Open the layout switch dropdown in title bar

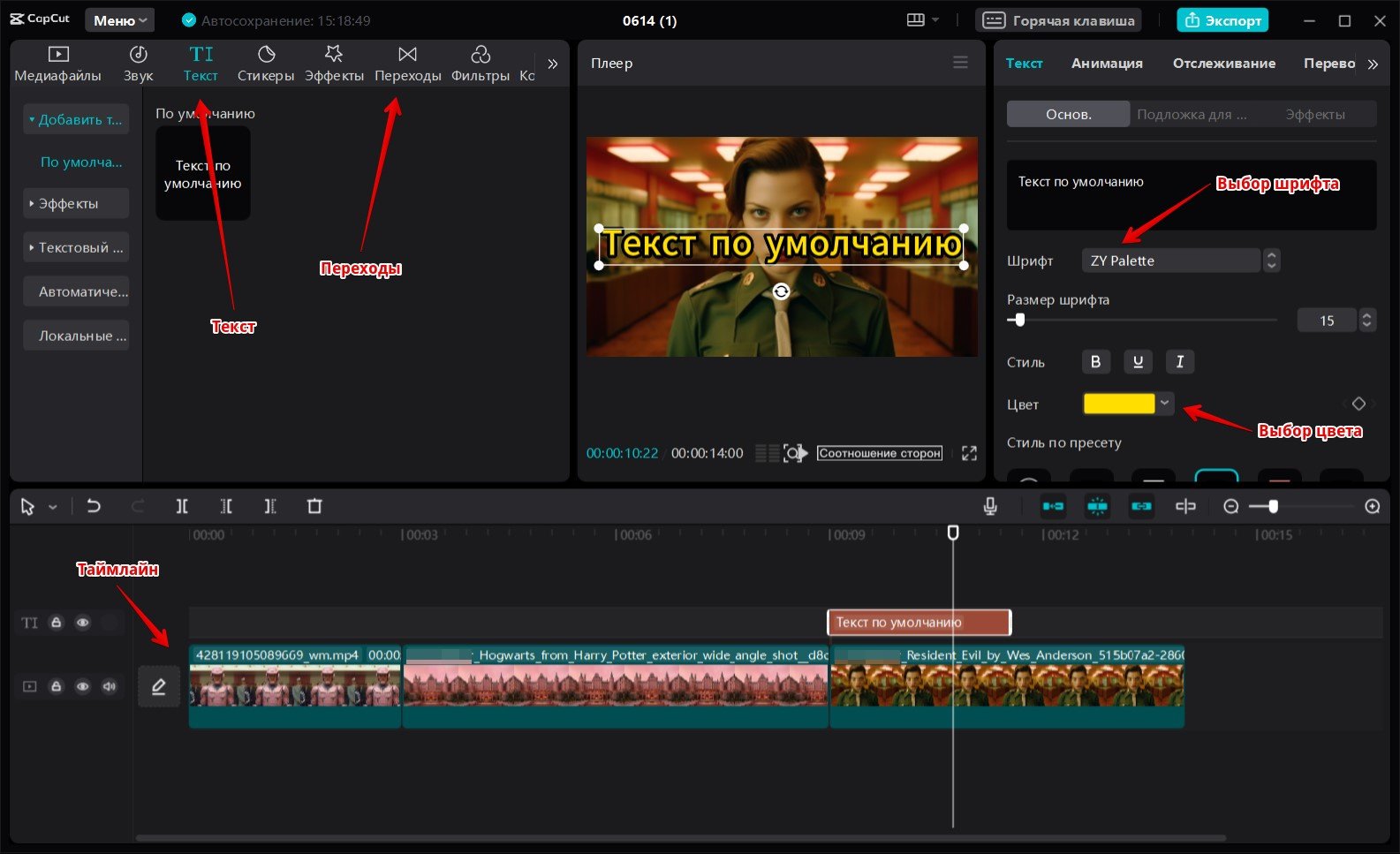point(922,19)
